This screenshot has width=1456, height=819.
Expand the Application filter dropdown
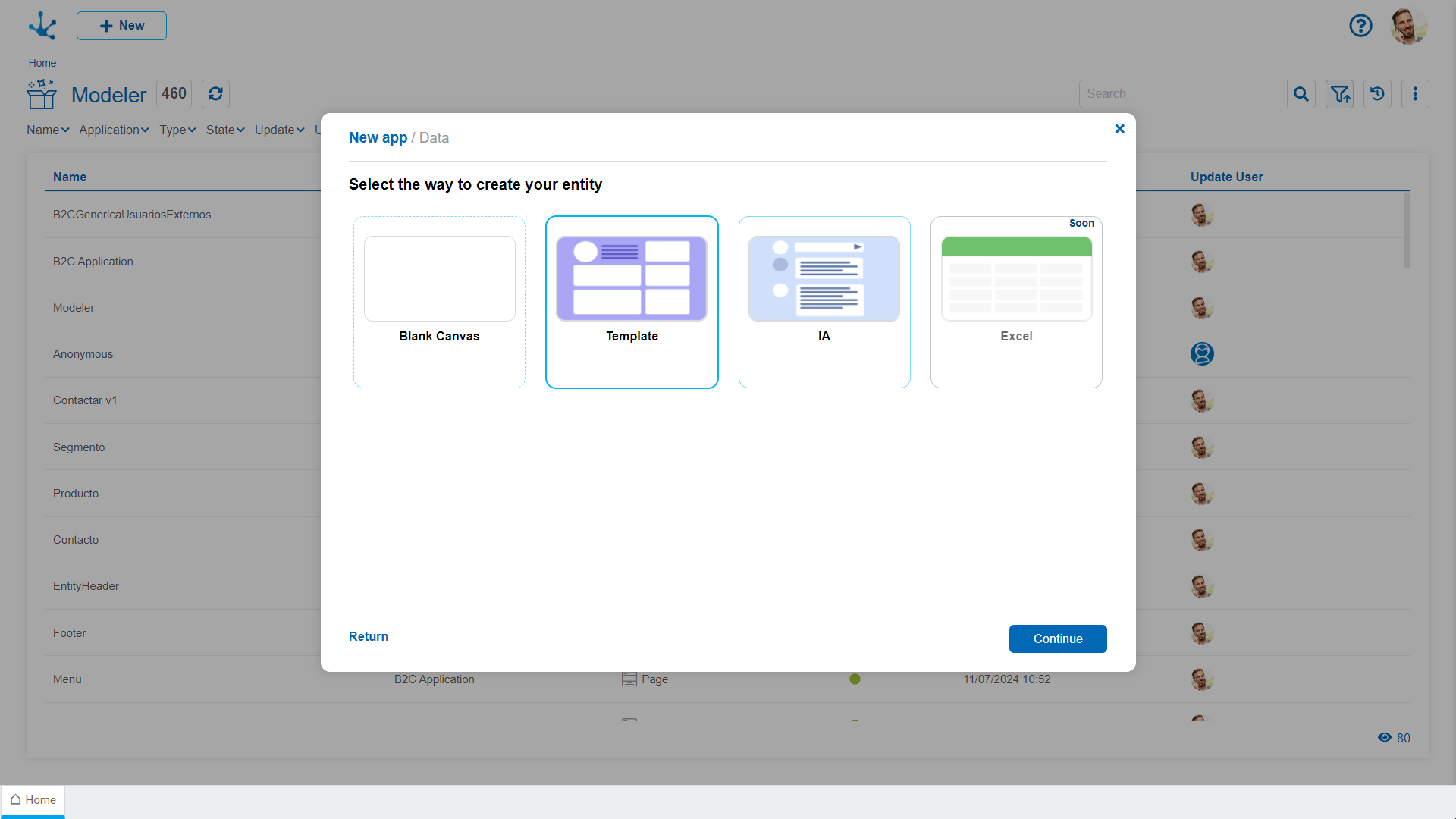(x=114, y=130)
